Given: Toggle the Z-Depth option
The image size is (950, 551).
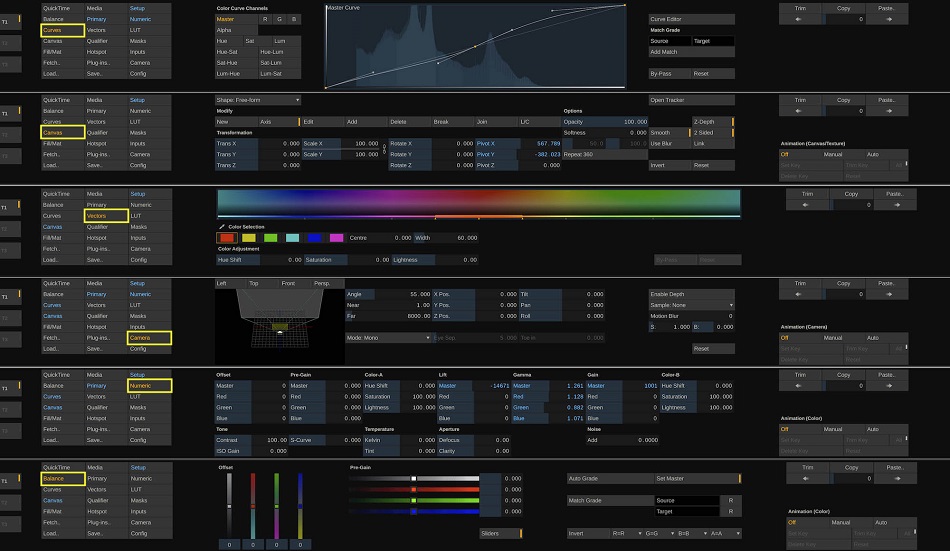Looking at the screenshot, I should tap(713, 122).
